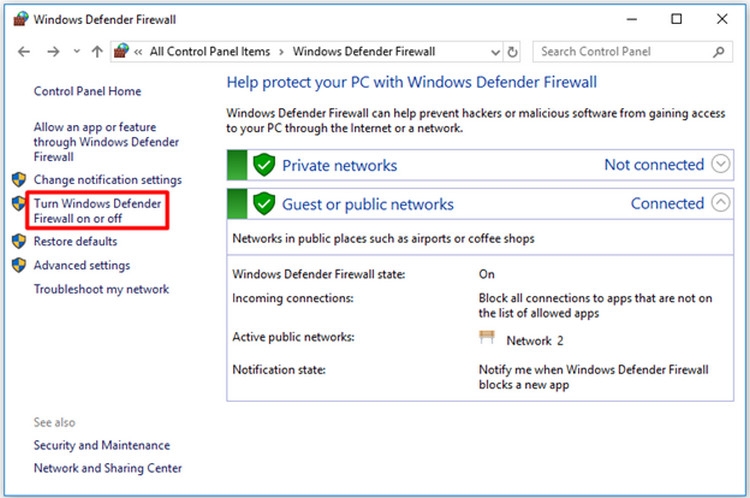Viewport: 750px width, 498px height.
Task: Open Allow an app or feature link
Action: 106,142
